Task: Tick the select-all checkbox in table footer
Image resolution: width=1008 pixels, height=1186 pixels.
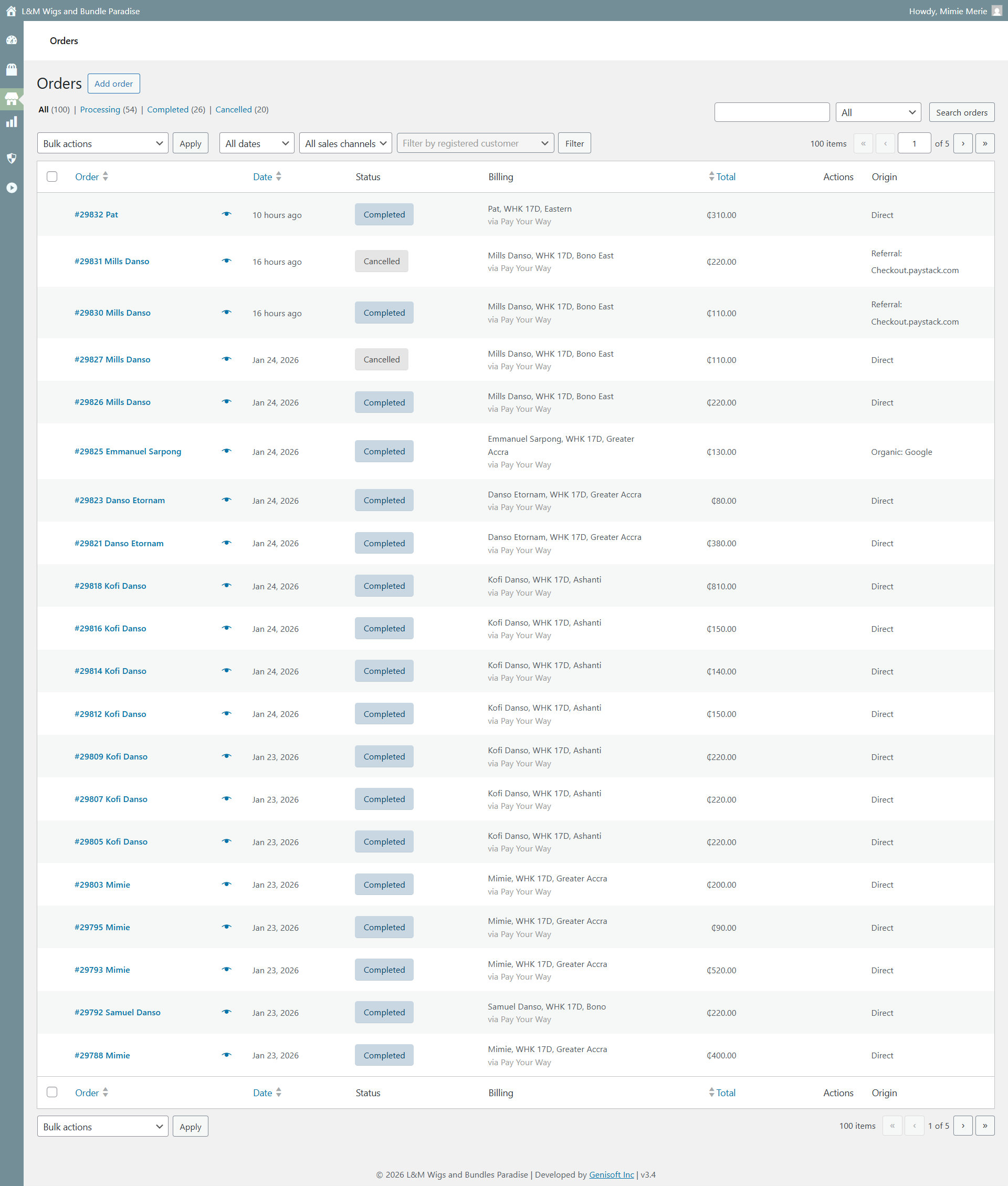Action: click(52, 1093)
